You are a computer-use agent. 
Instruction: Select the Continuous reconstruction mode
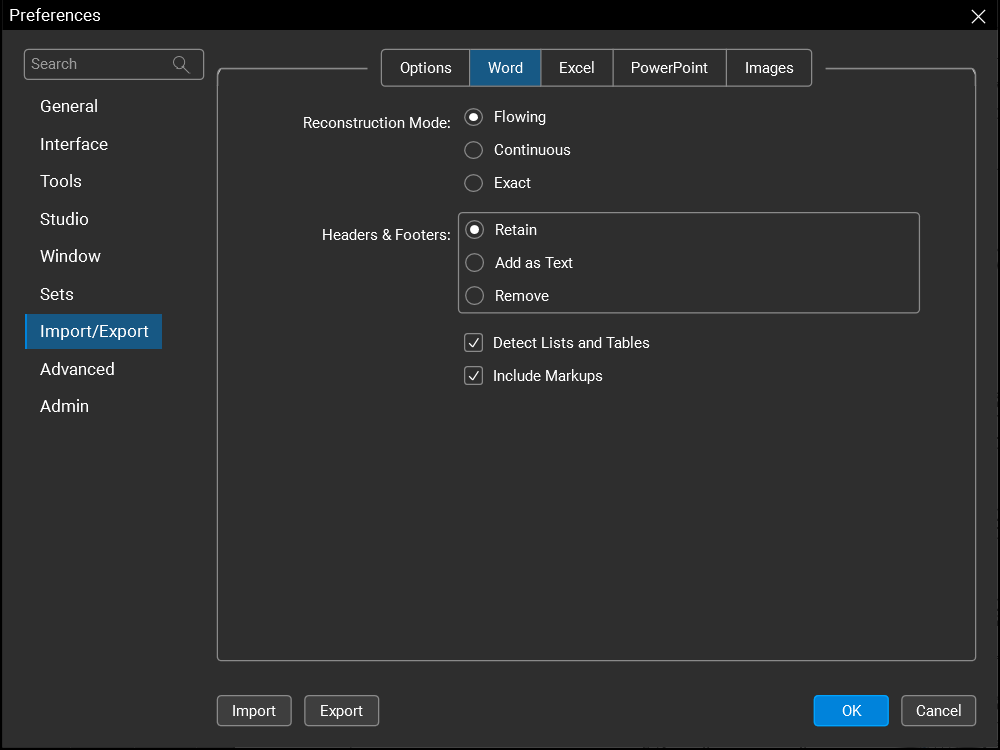tap(474, 150)
